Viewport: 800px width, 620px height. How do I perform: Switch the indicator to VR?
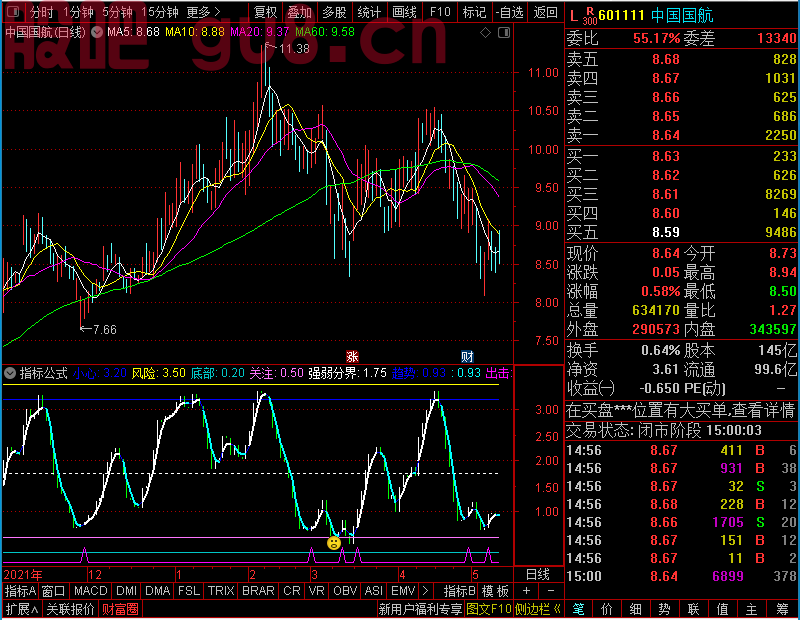pyautogui.click(x=317, y=591)
